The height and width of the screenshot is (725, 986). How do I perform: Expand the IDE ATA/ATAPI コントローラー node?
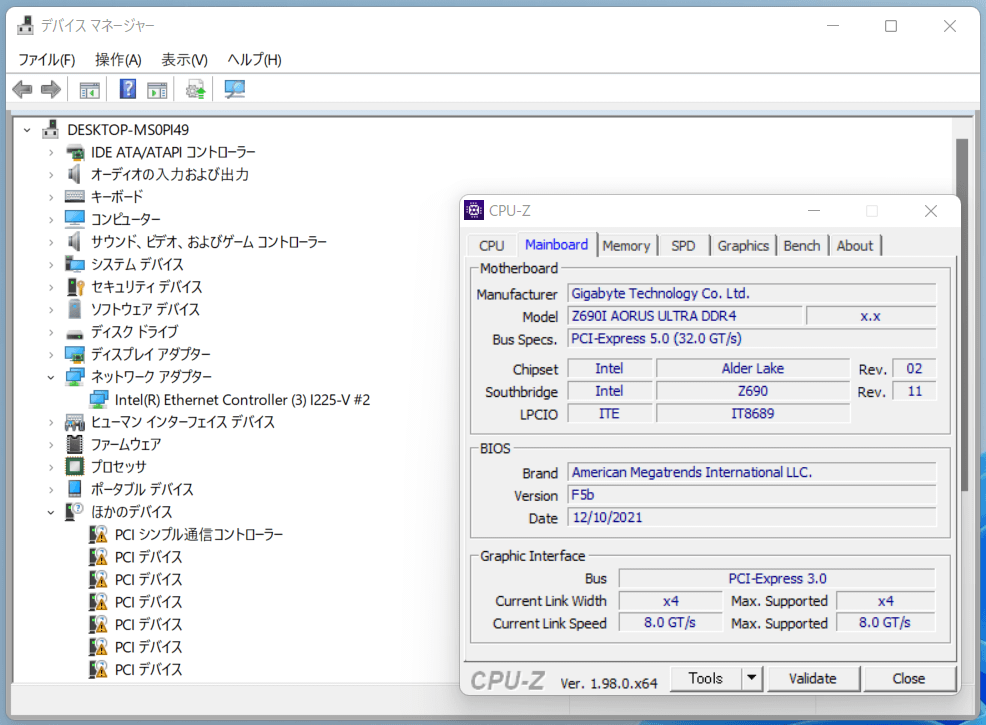[x=51, y=153]
